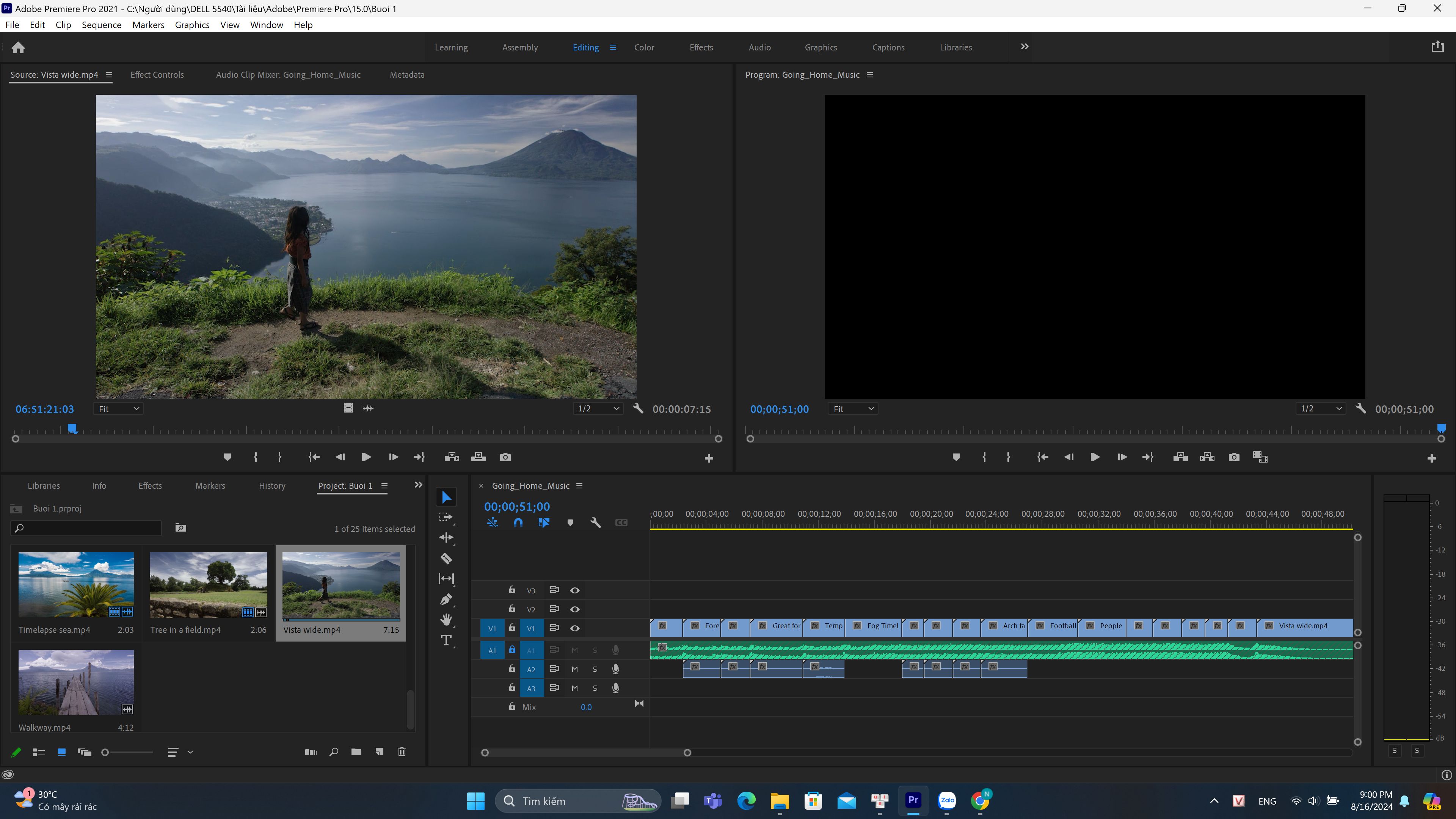Open the Program monitor Fit zoom dropdown

(x=853, y=409)
